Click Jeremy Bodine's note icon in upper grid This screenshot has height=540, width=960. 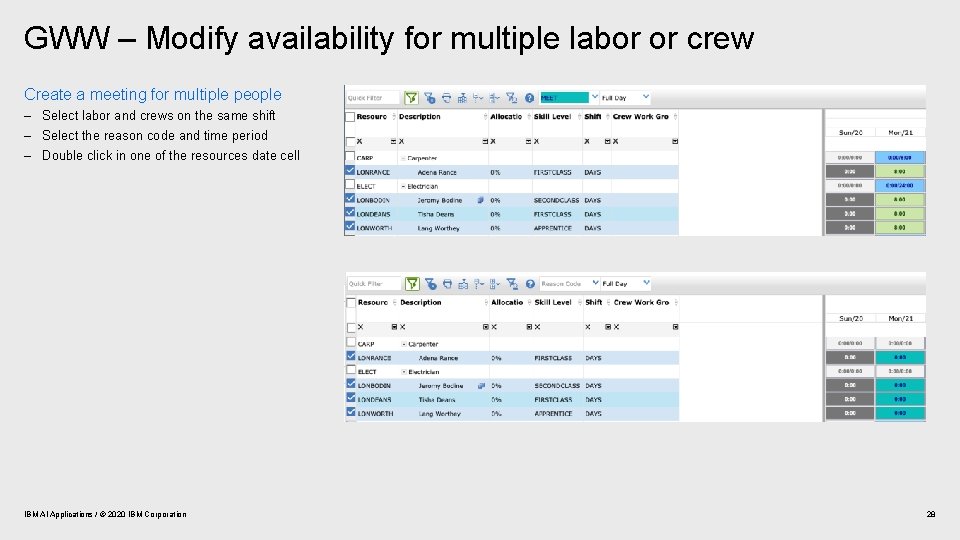pyautogui.click(x=481, y=200)
